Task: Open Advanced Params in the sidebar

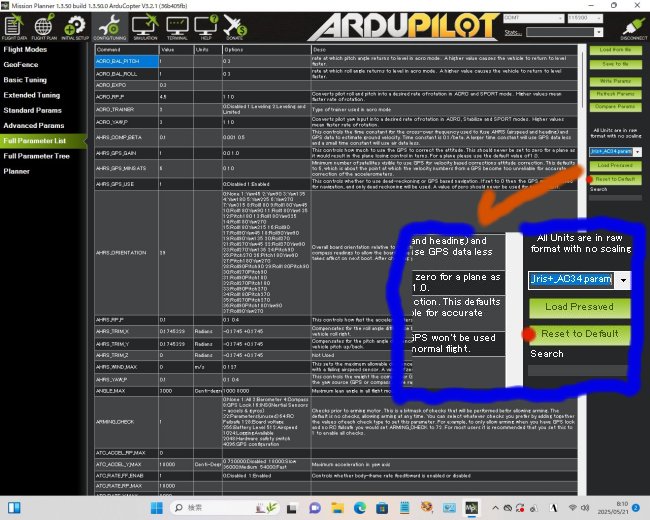Action: pos(34,126)
